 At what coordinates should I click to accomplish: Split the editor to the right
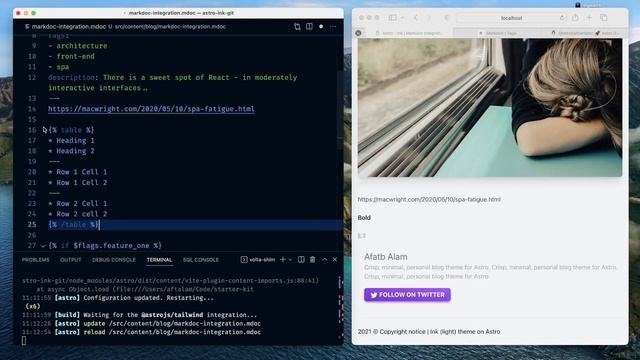tap(309, 27)
